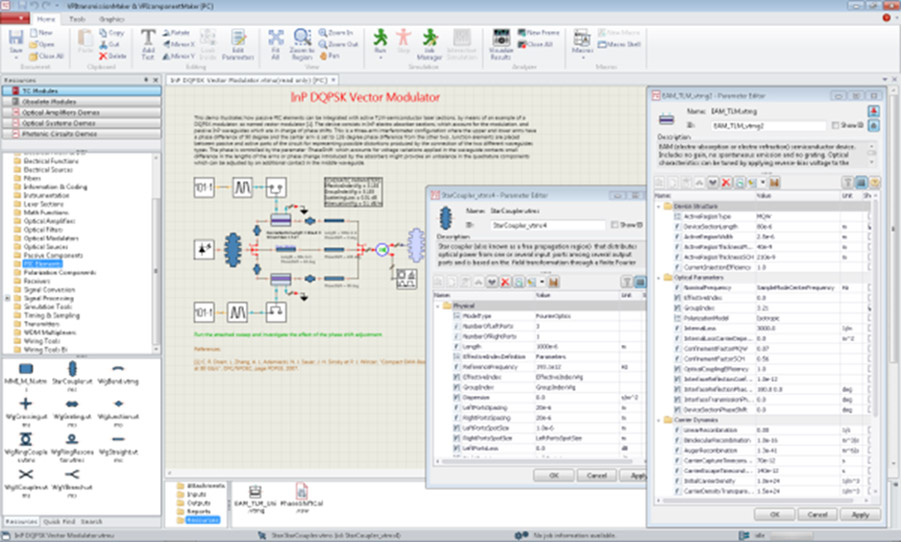Click the Add Text tool

coord(148,42)
